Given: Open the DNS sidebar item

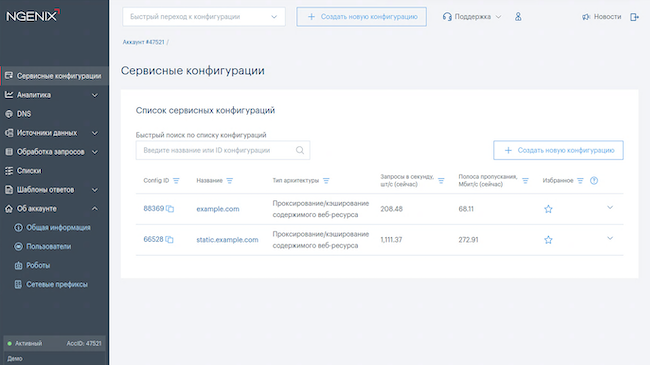Looking at the screenshot, I should tap(24, 114).
